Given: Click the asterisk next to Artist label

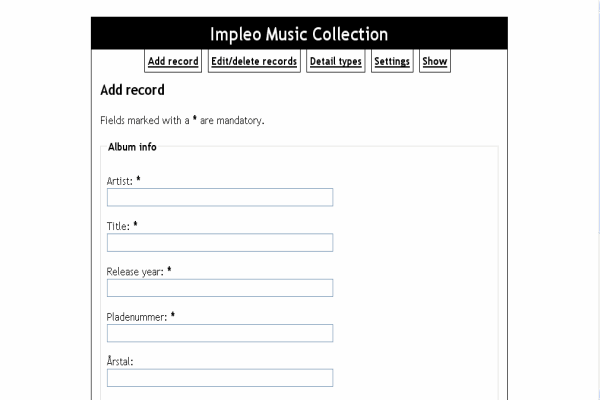Looking at the screenshot, I should click(x=139, y=179).
